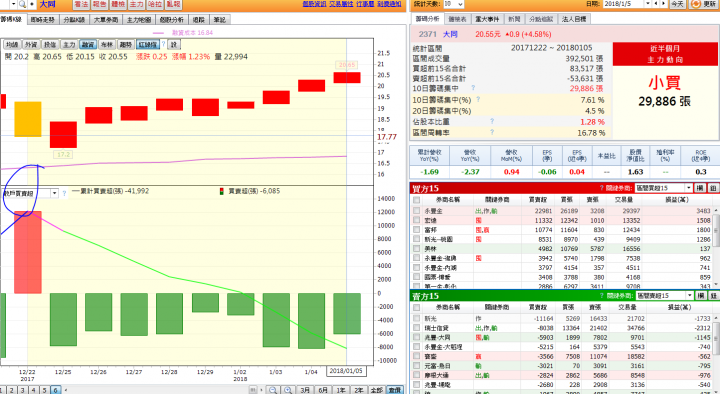Go to previous date arrow
Screen dimensions: 720x394
(656, 4)
